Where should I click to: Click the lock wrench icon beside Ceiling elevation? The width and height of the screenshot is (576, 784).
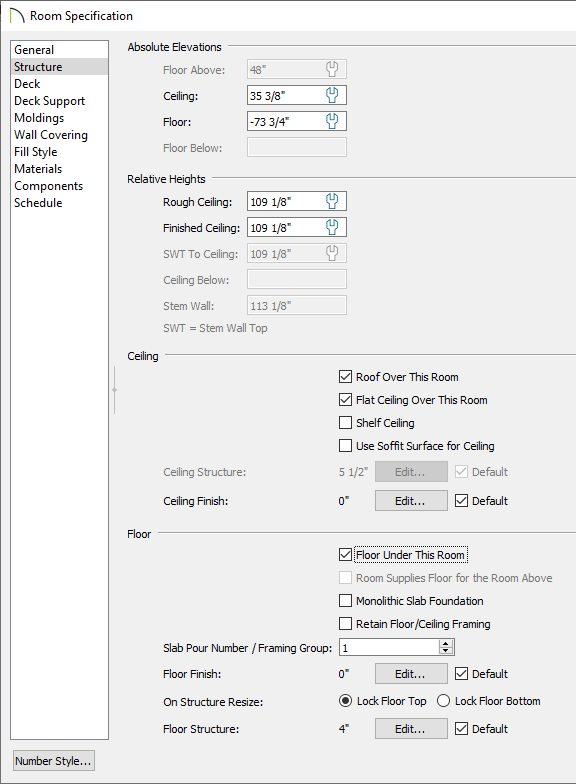tap(332, 95)
